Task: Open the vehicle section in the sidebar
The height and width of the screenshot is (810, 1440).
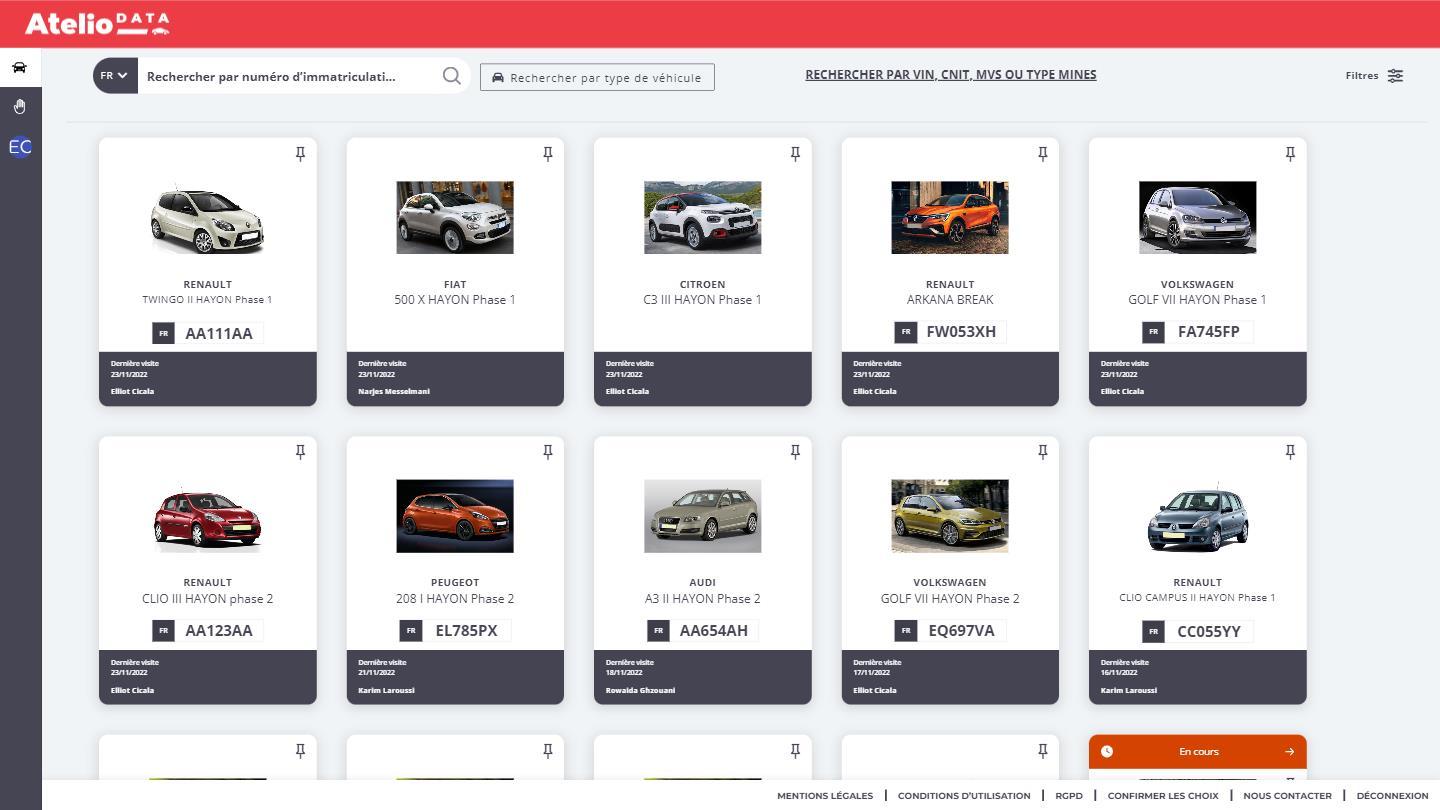Action: [x=20, y=68]
